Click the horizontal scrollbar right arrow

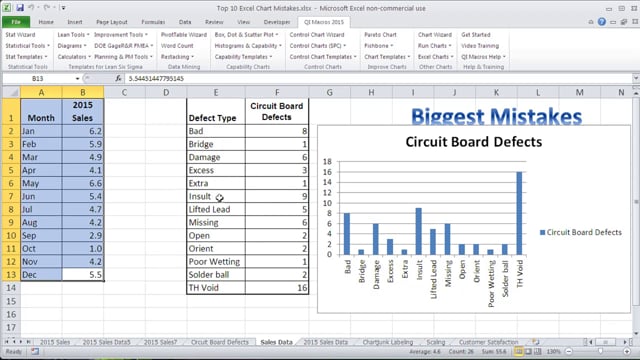click(x=625, y=342)
